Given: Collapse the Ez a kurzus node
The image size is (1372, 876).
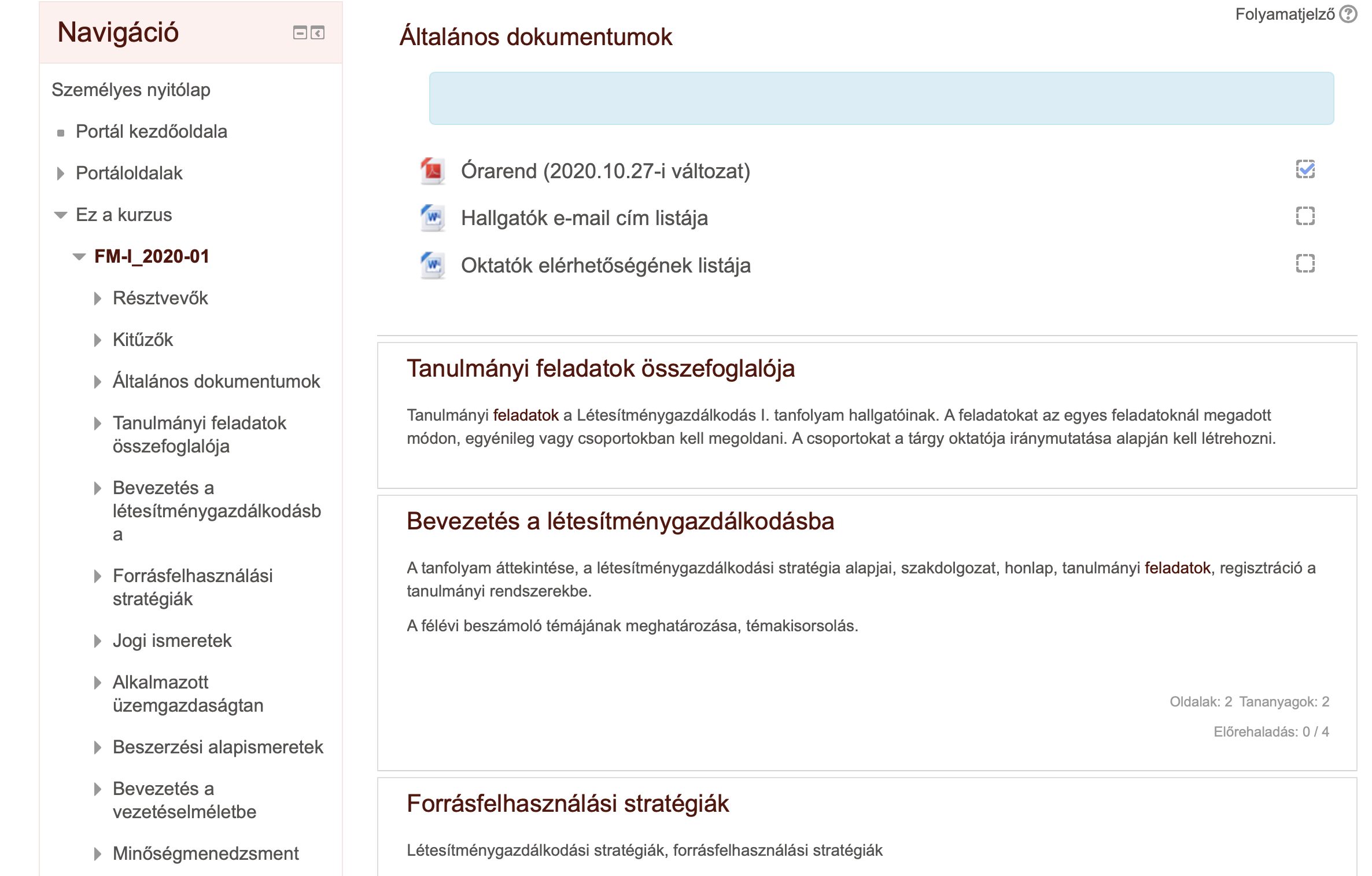Looking at the screenshot, I should click(61, 215).
